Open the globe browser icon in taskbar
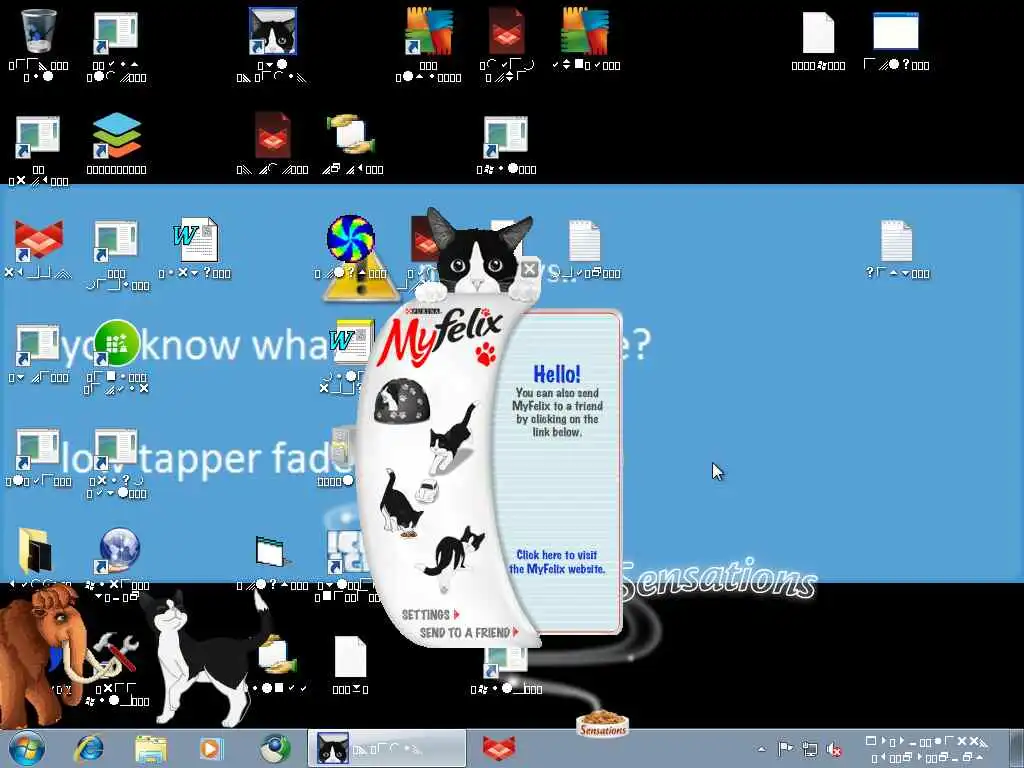 click(275, 748)
